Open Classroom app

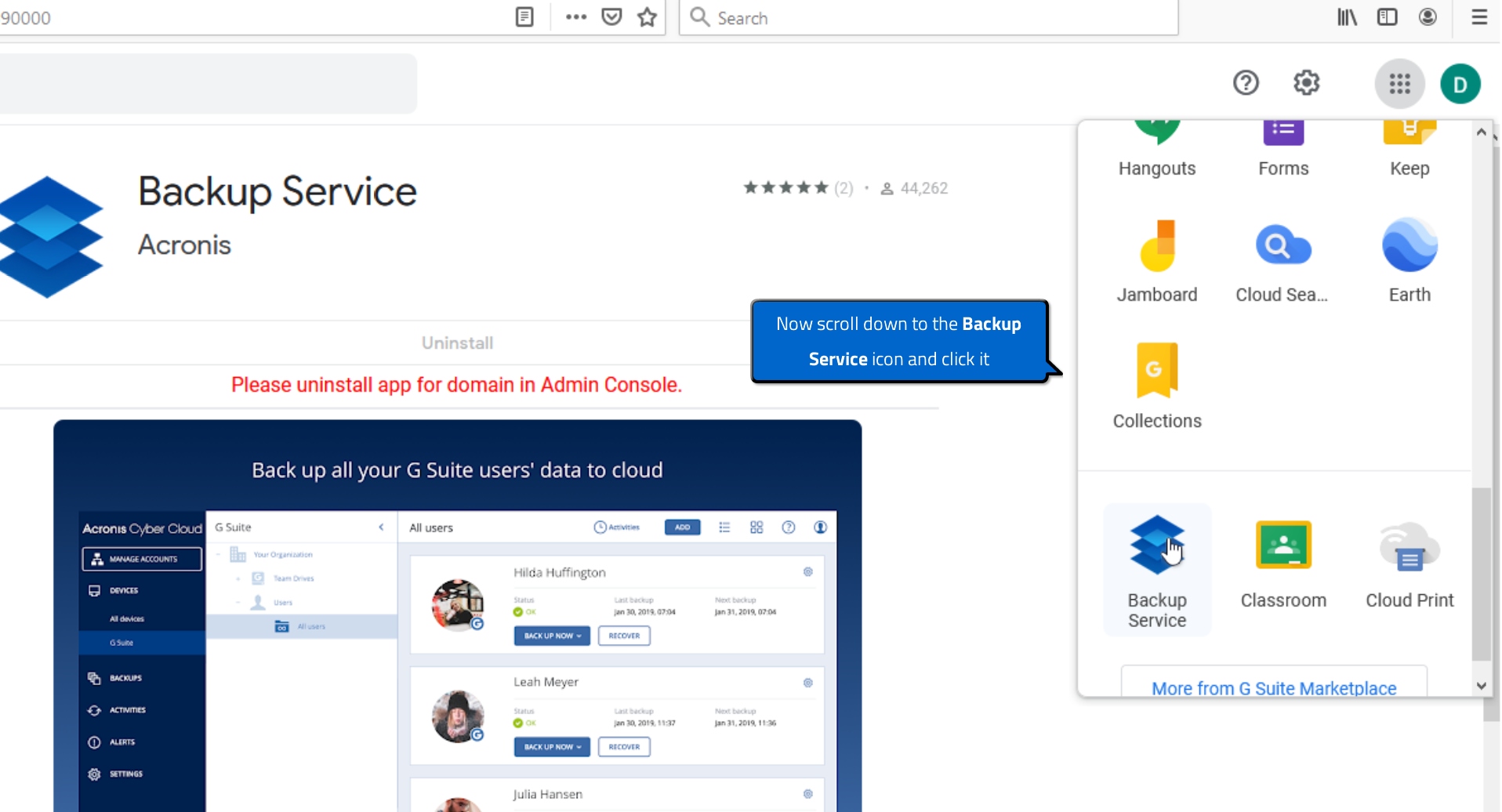point(1283,564)
